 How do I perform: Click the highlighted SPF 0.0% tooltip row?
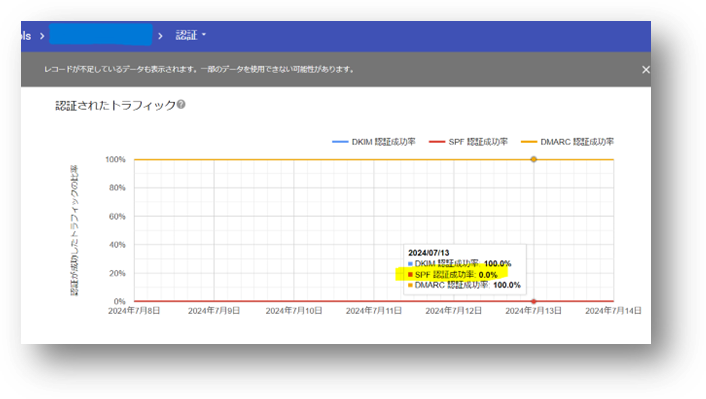pyautogui.click(x=452, y=274)
